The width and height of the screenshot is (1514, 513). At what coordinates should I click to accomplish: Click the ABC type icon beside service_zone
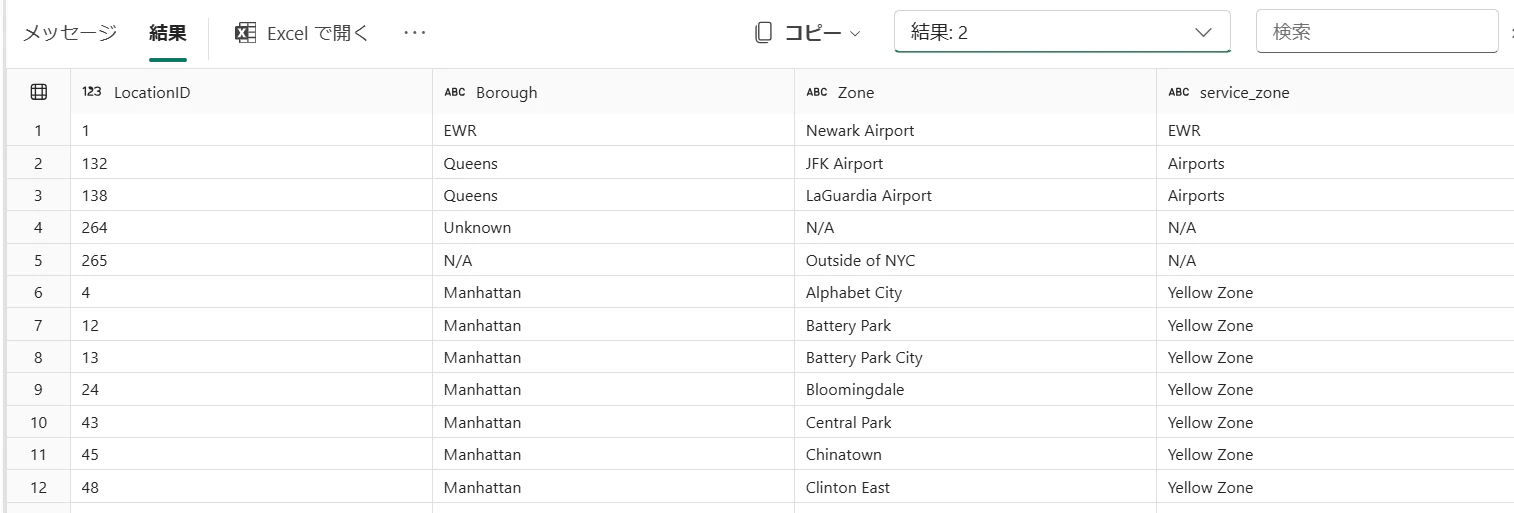tap(1179, 92)
